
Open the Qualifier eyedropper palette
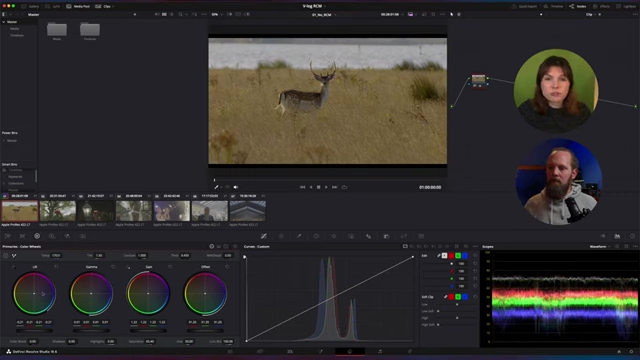[x=299, y=236]
